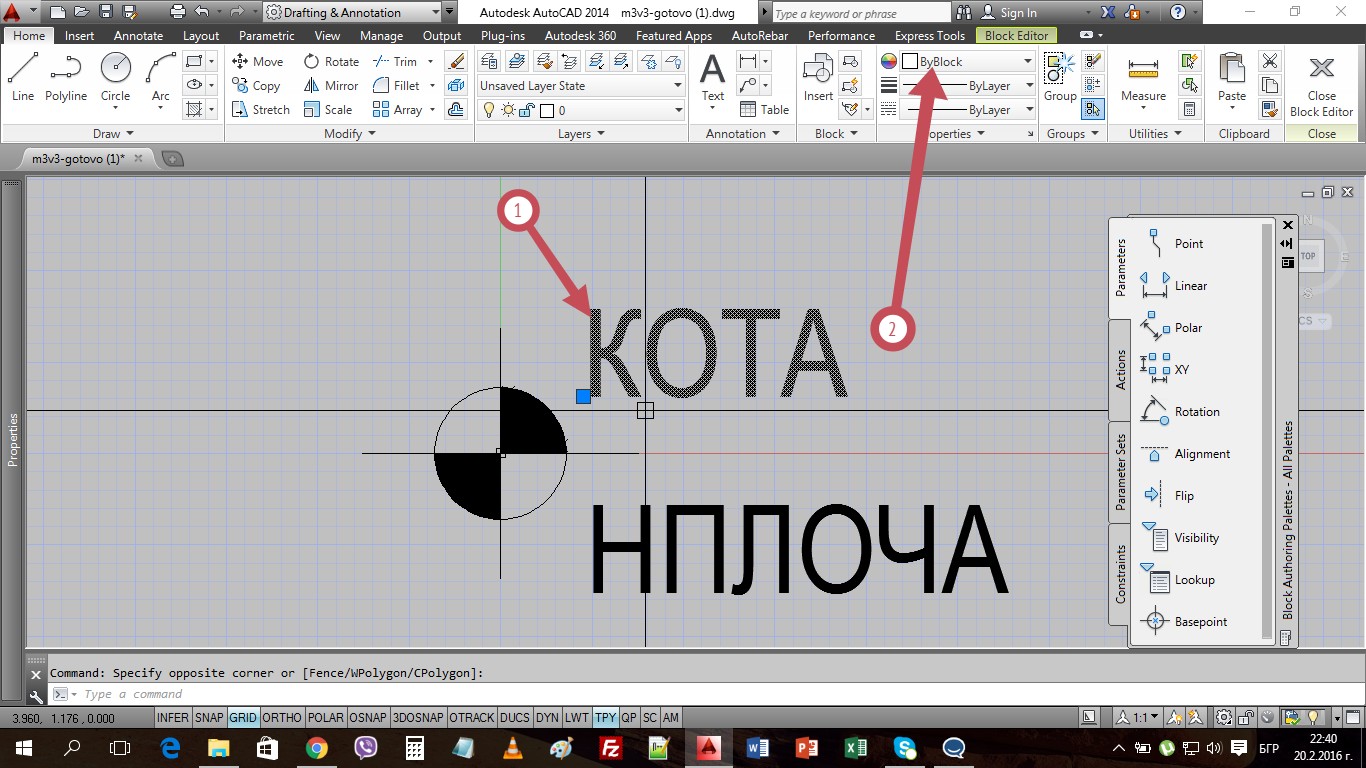1366x768 pixels.
Task: Click the Trim tool
Action: click(395, 61)
